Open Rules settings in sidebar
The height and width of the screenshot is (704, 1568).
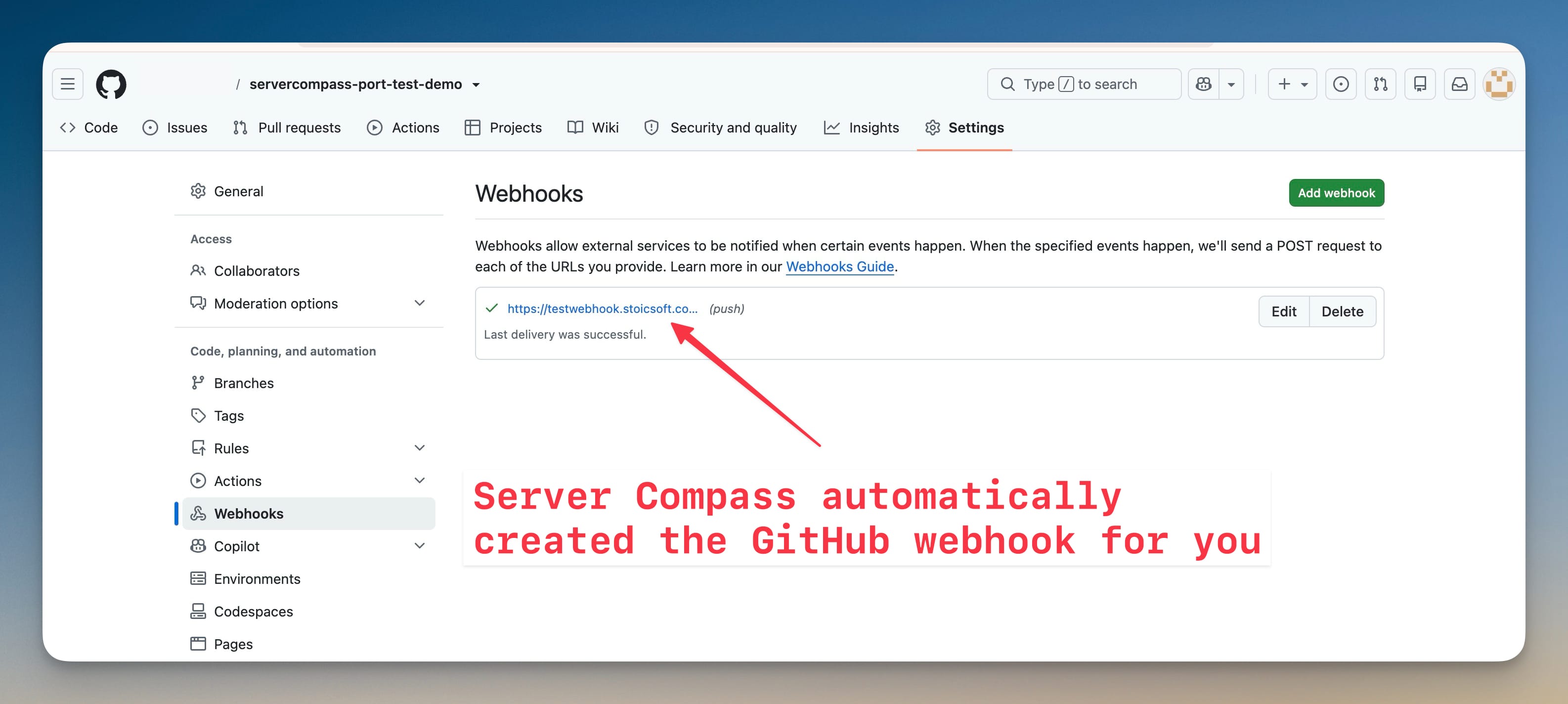(x=308, y=448)
